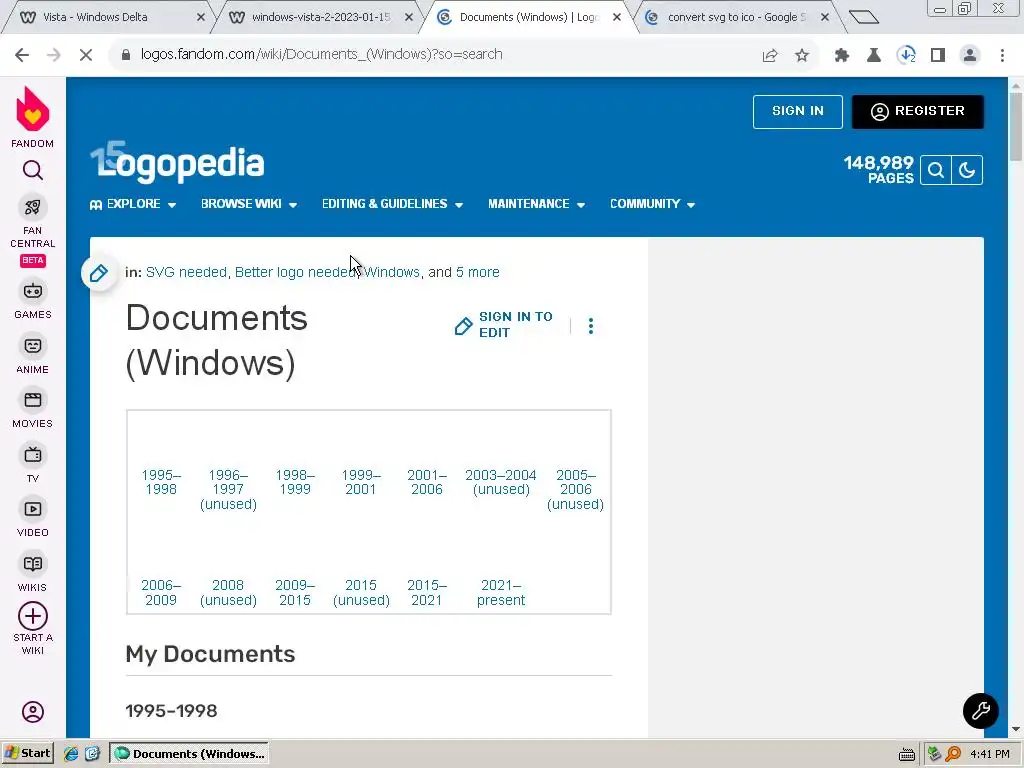This screenshot has width=1024, height=768.
Task: Open the sidebar search magnifier icon
Action: [x=33, y=170]
